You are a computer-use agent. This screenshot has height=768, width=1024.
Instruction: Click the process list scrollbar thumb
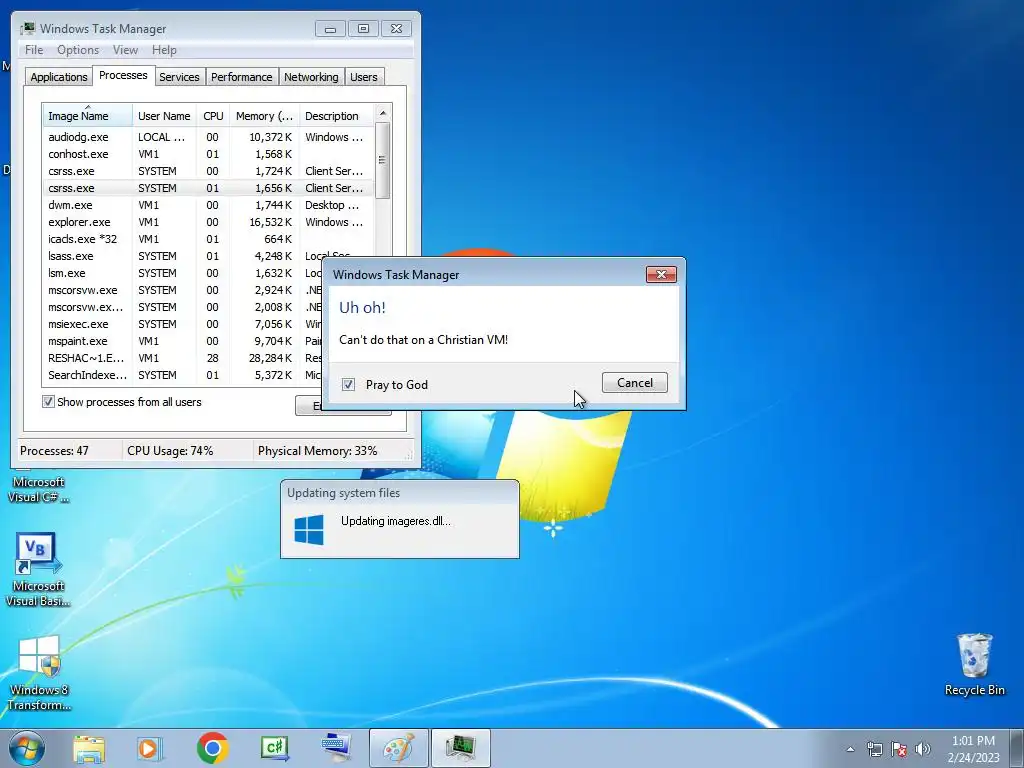(x=383, y=160)
